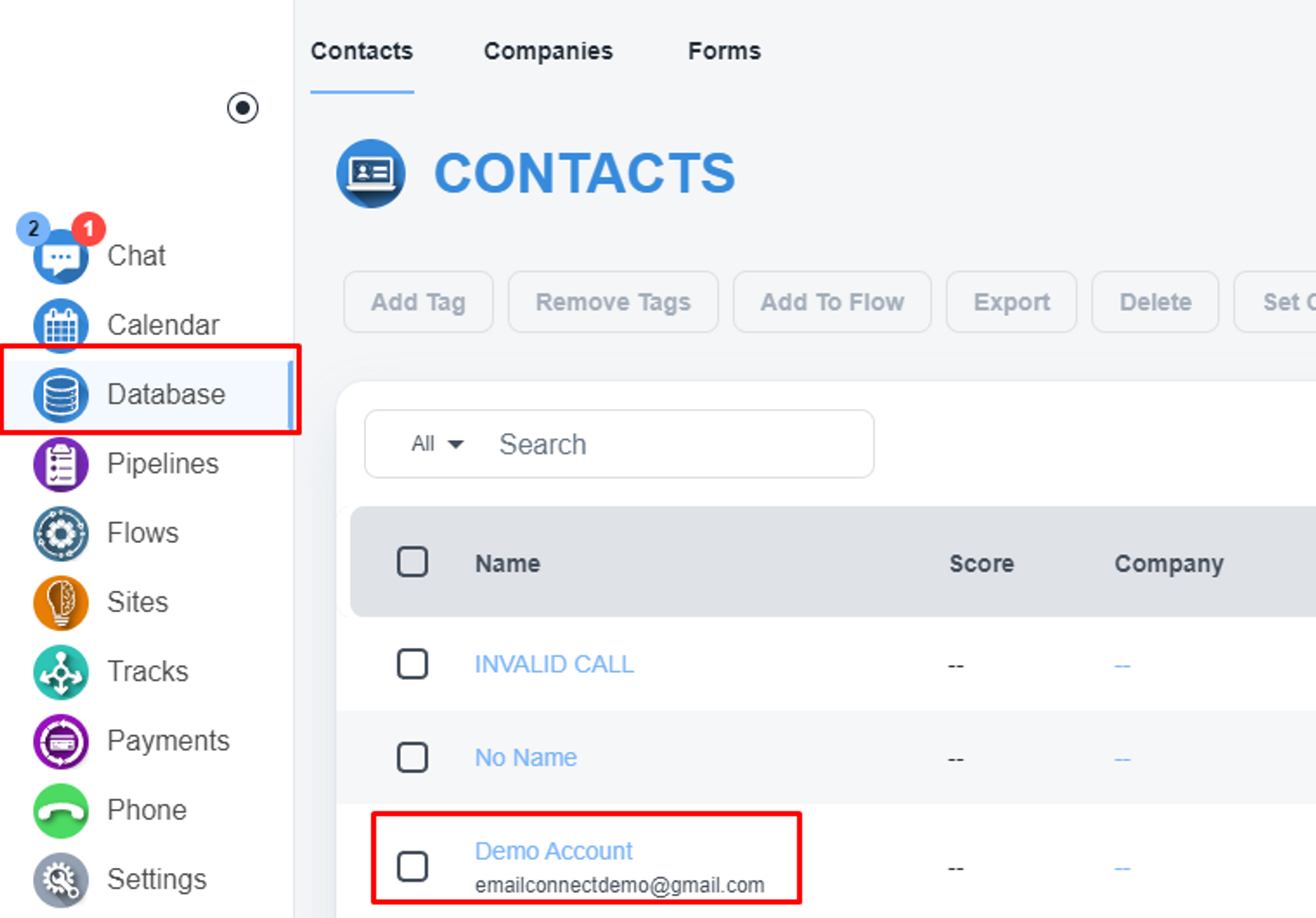The image size is (1316, 918).
Task: Open the Chat sidebar icon
Action: click(61, 257)
